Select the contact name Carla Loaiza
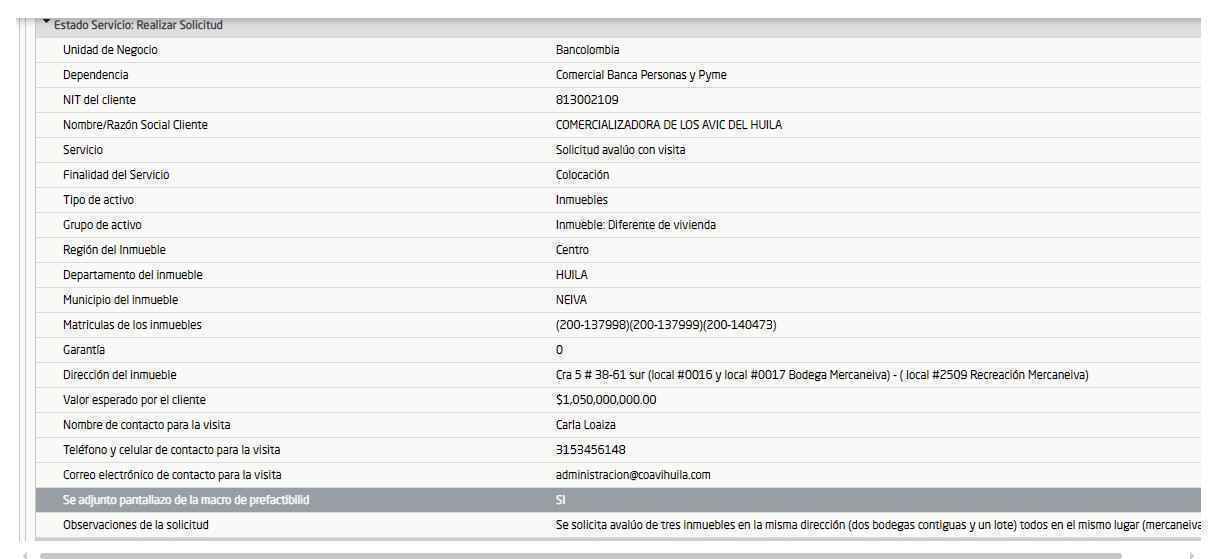 click(x=586, y=425)
